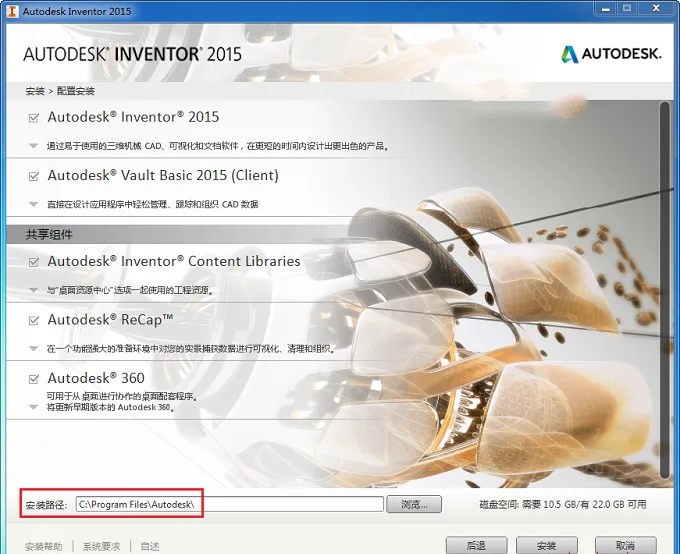Image resolution: width=680 pixels, height=554 pixels.
Task: Open the 自述 readme link
Action: [x=150, y=547]
